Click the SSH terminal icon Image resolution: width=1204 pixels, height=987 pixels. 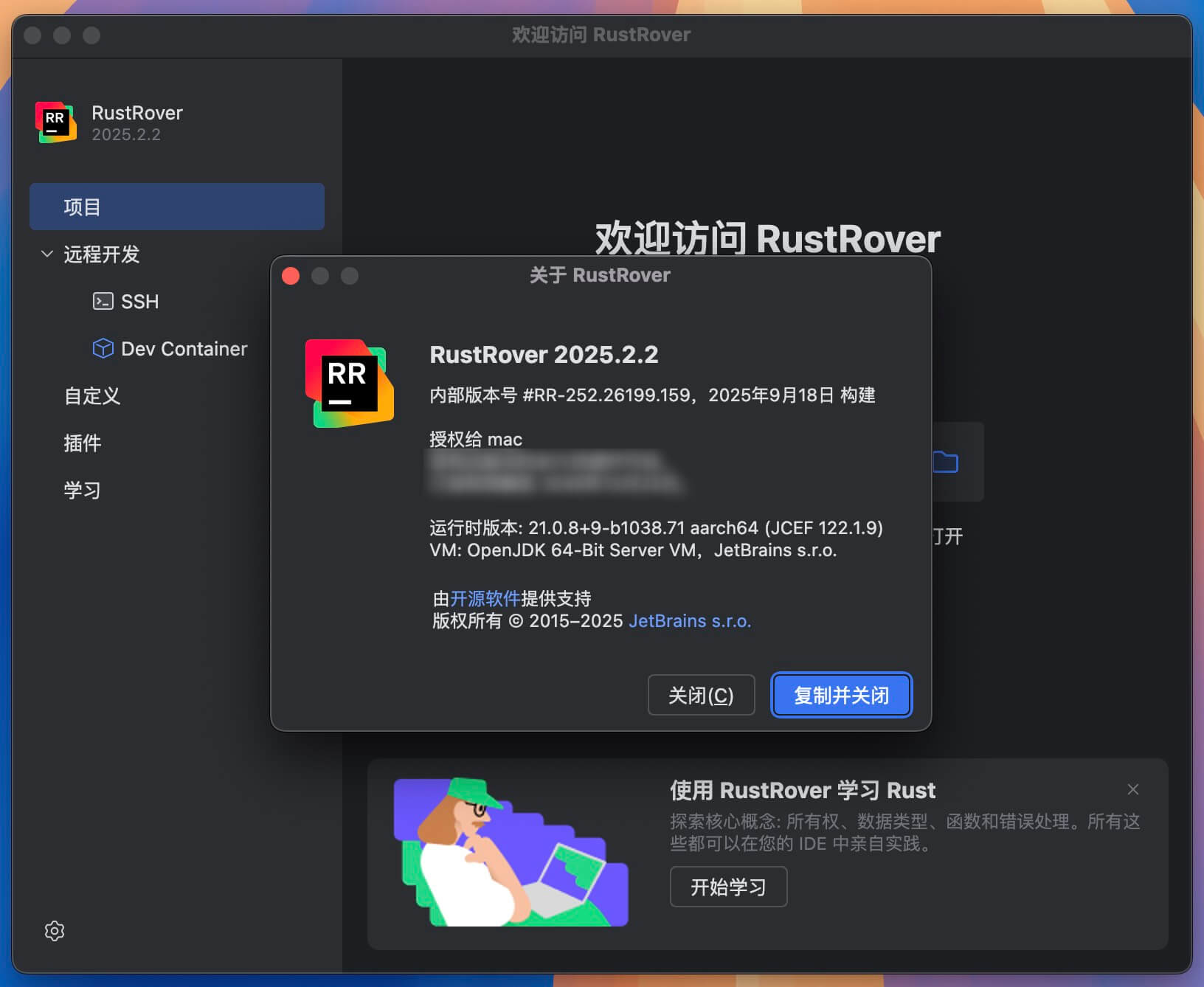[103, 301]
